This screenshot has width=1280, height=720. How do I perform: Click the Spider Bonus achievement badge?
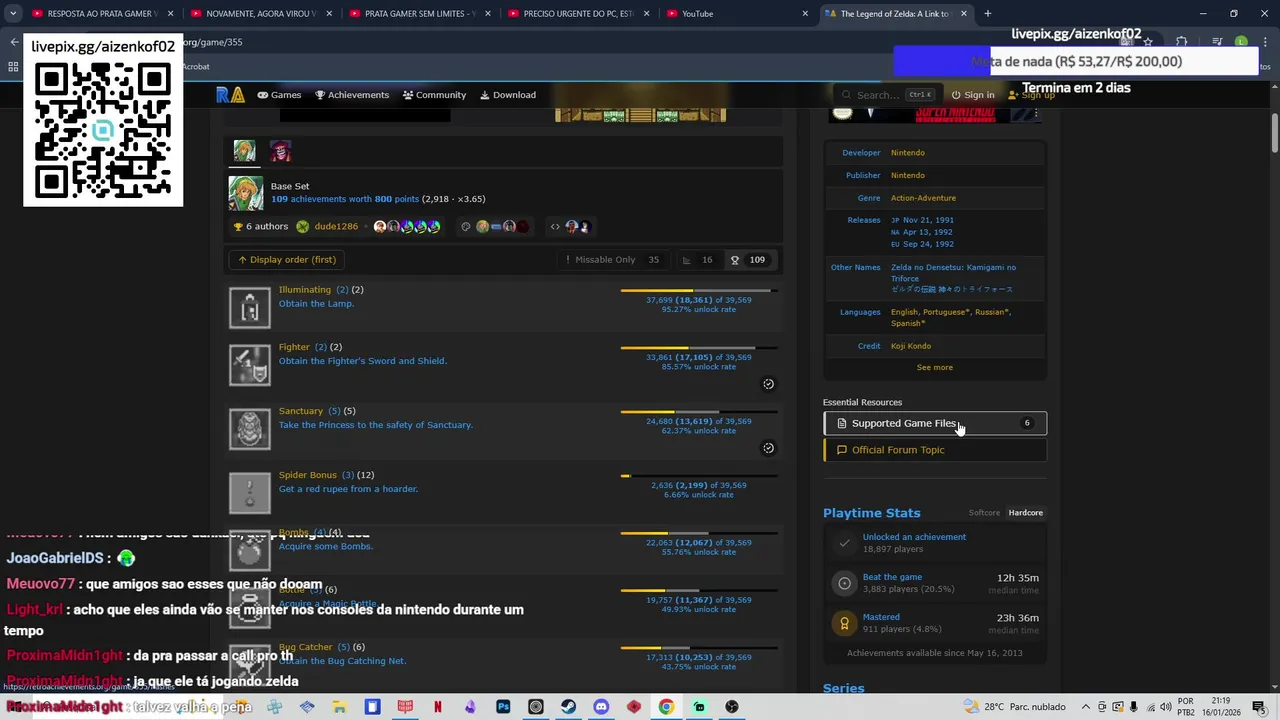(x=249, y=494)
